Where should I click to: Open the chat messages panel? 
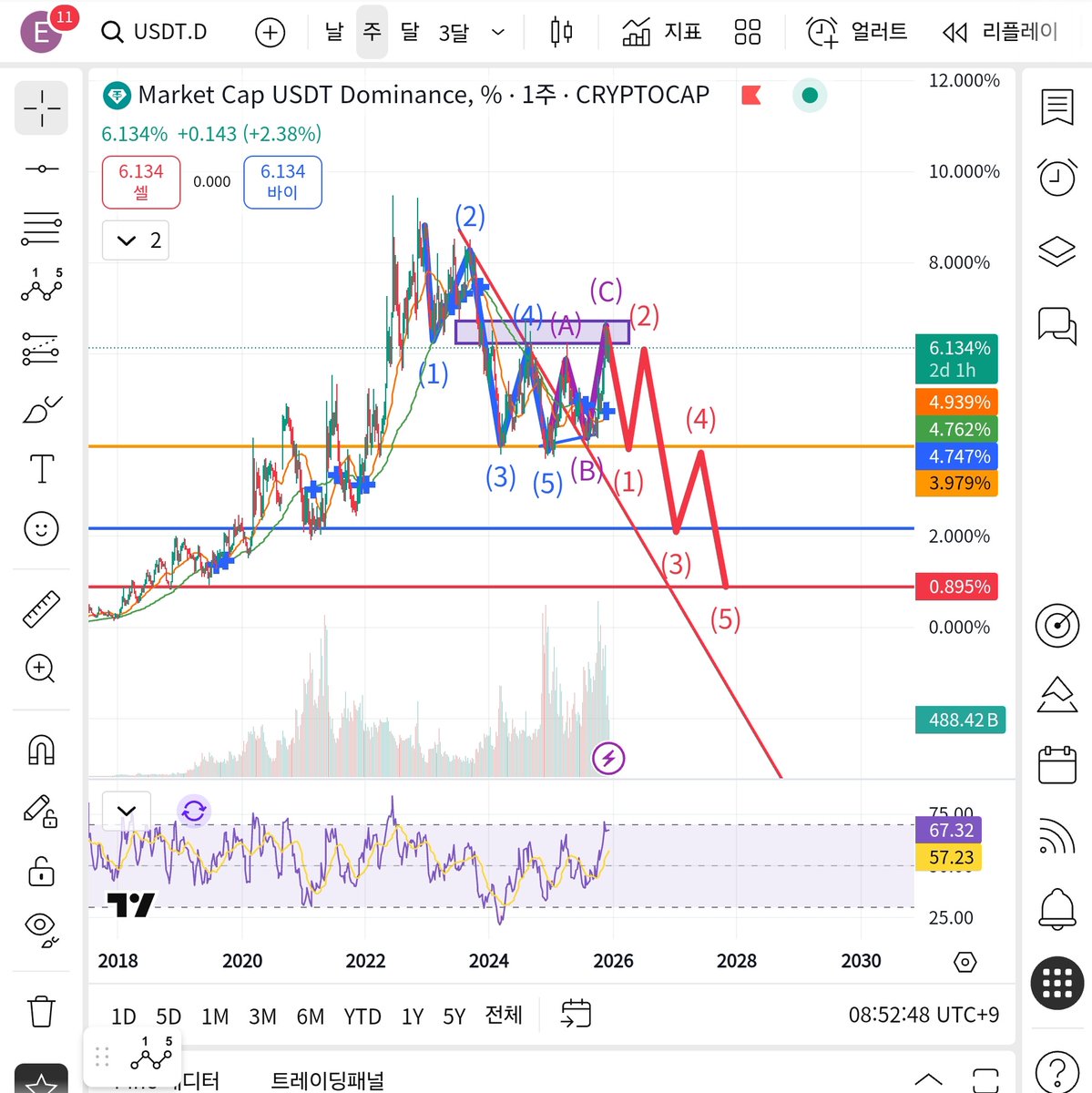click(x=1056, y=325)
